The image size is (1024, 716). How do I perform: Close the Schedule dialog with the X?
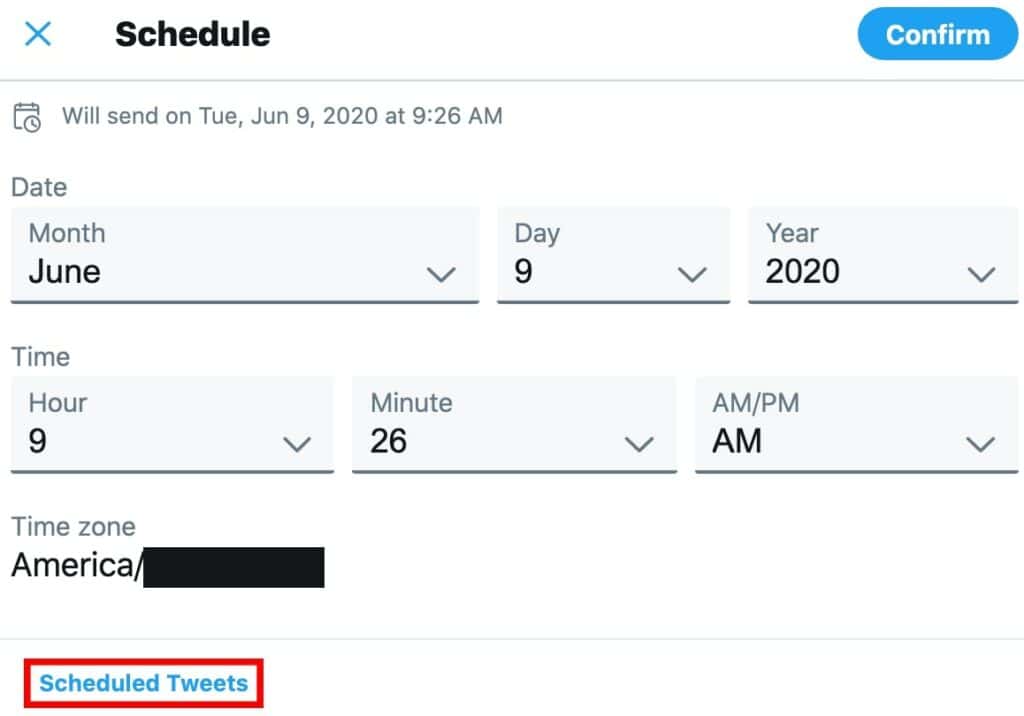[37, 34]
